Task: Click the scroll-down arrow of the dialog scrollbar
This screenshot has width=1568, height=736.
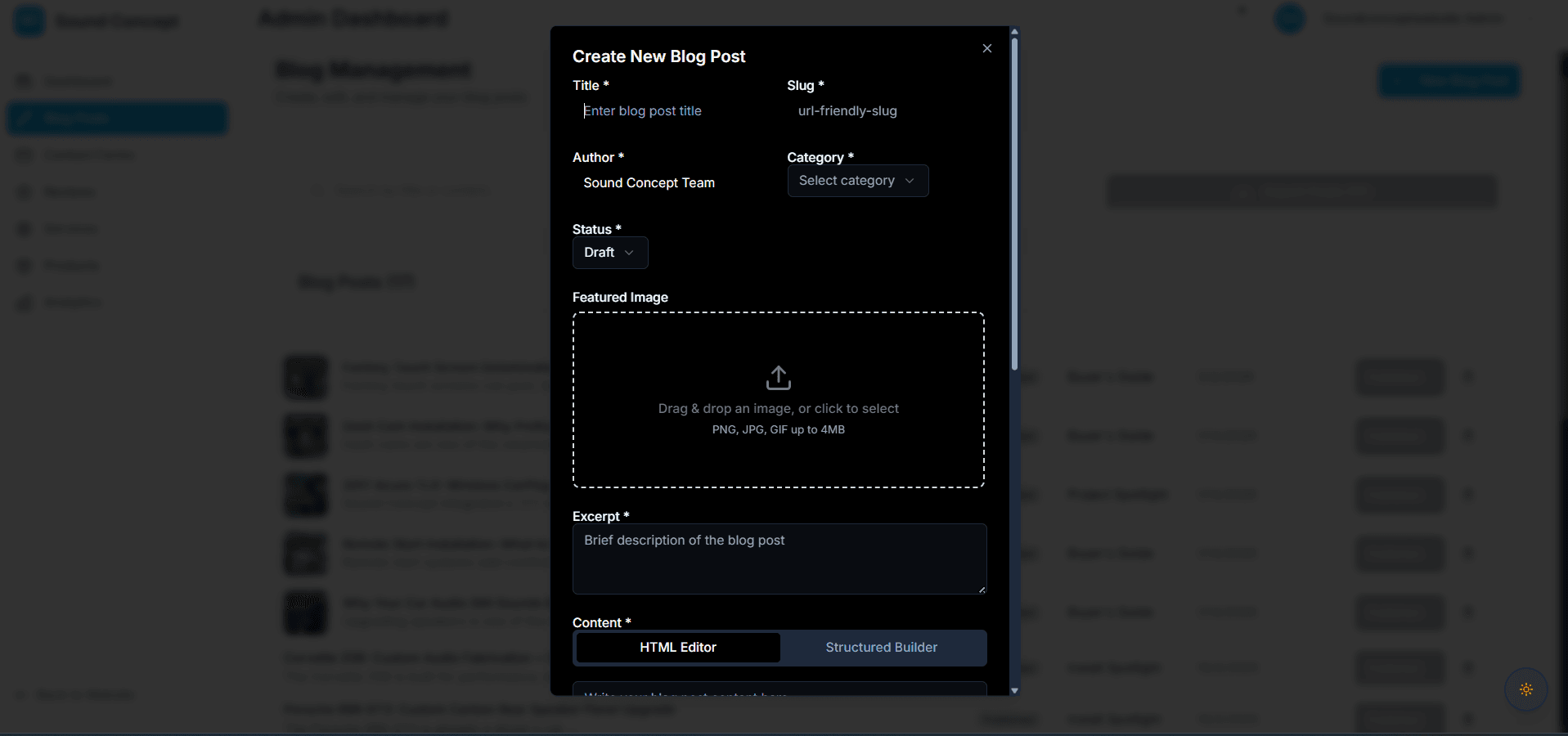Action: [1014, 691]
